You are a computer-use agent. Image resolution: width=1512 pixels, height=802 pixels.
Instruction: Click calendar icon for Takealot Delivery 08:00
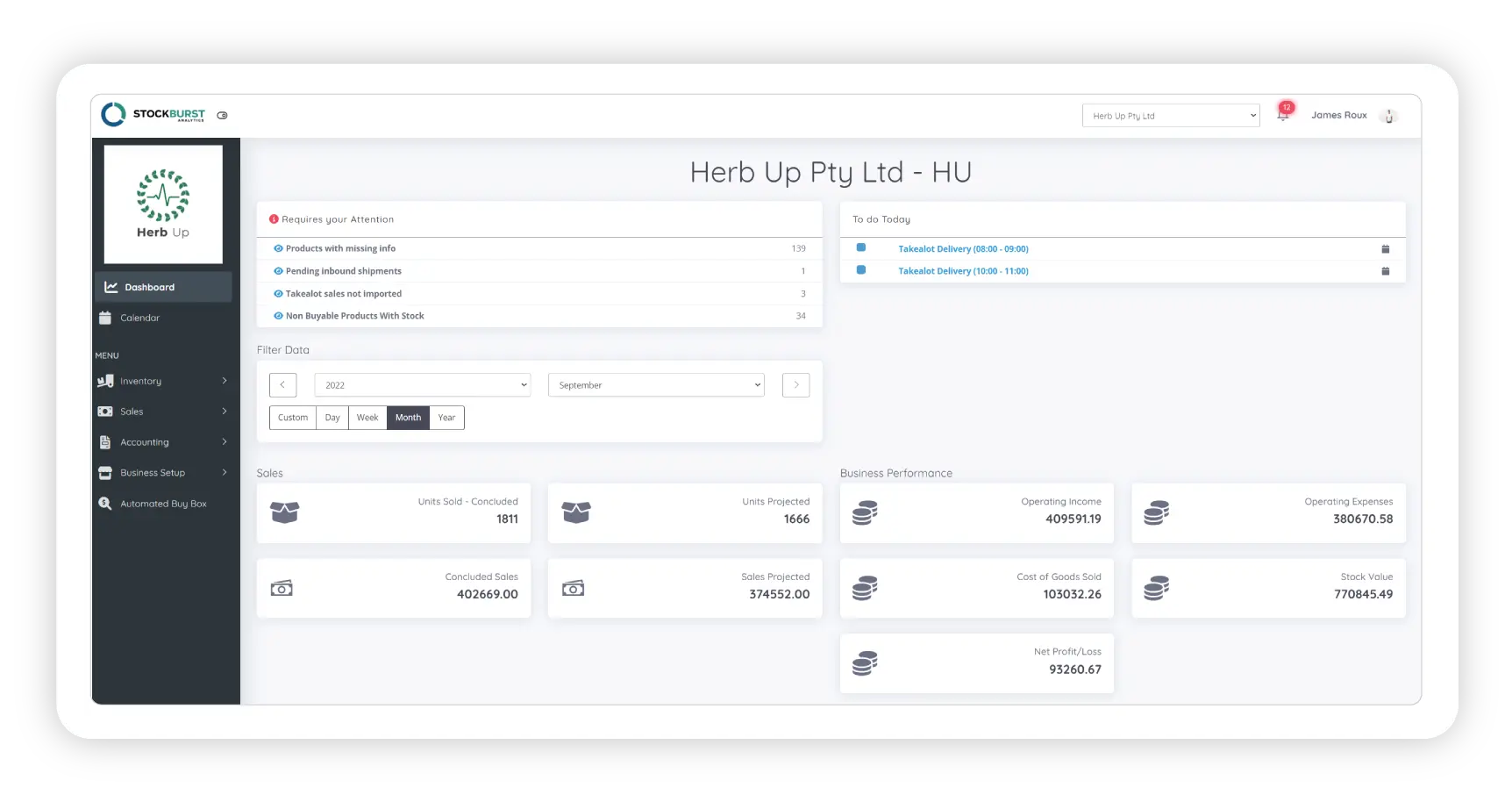click(x=1386, y=249)
